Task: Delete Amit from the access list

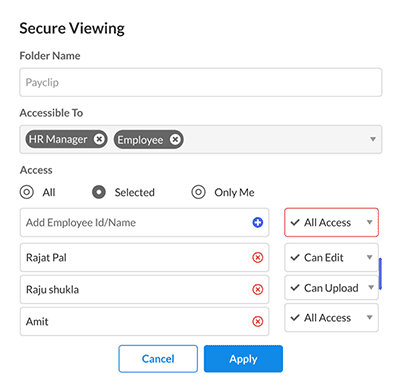Action: click(x=258, y=321)
